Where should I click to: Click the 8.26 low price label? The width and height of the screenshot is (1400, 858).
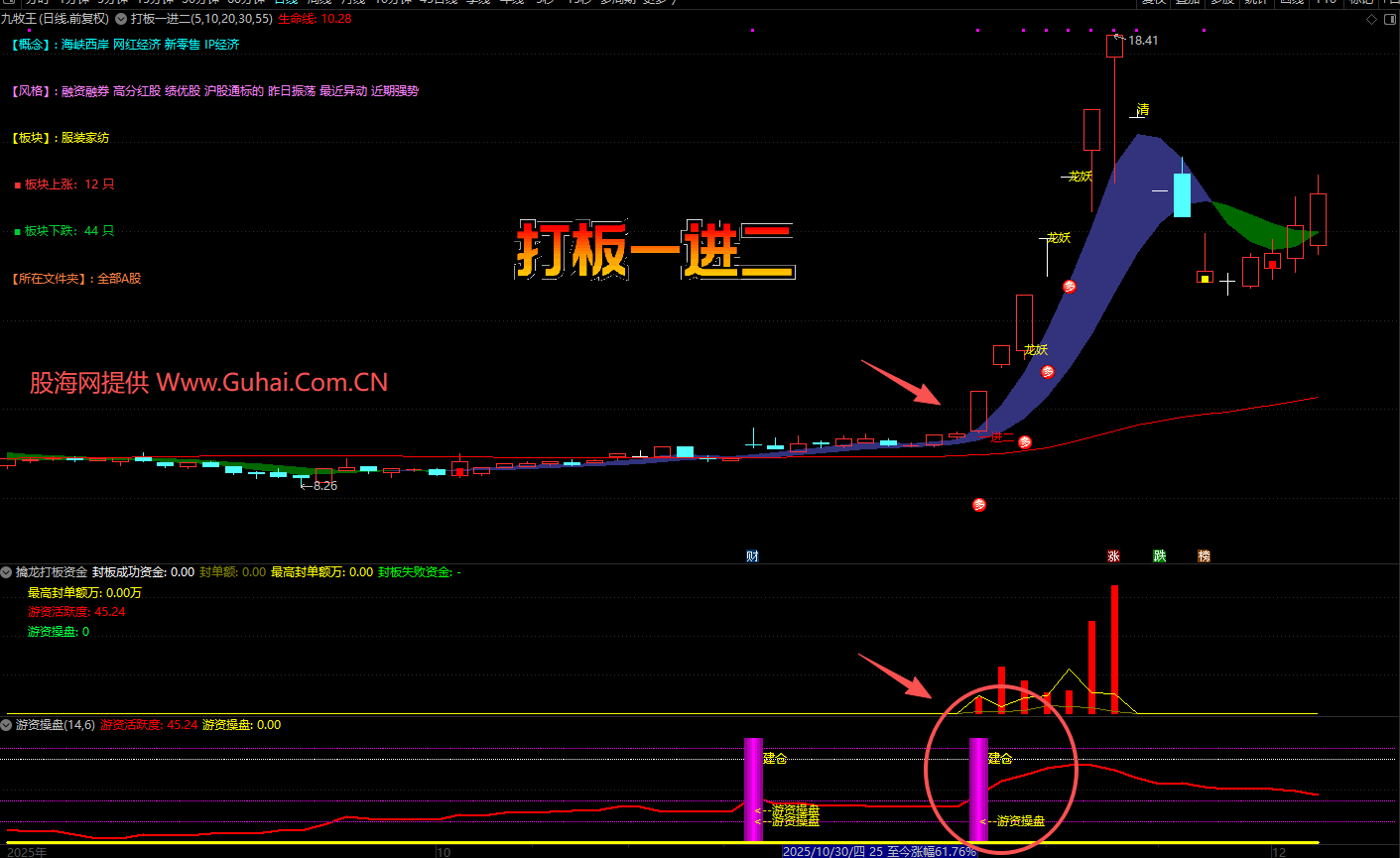324,486
